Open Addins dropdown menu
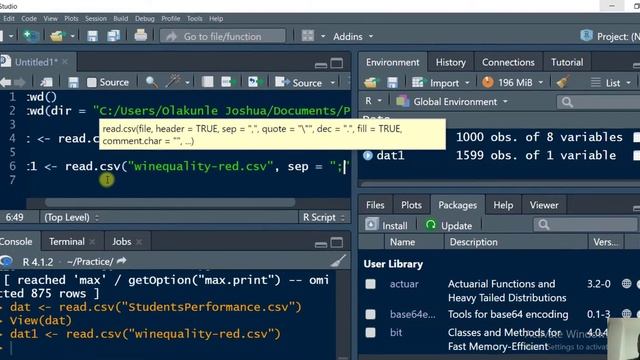Screen dimensions: 640x360 [353, 36]
